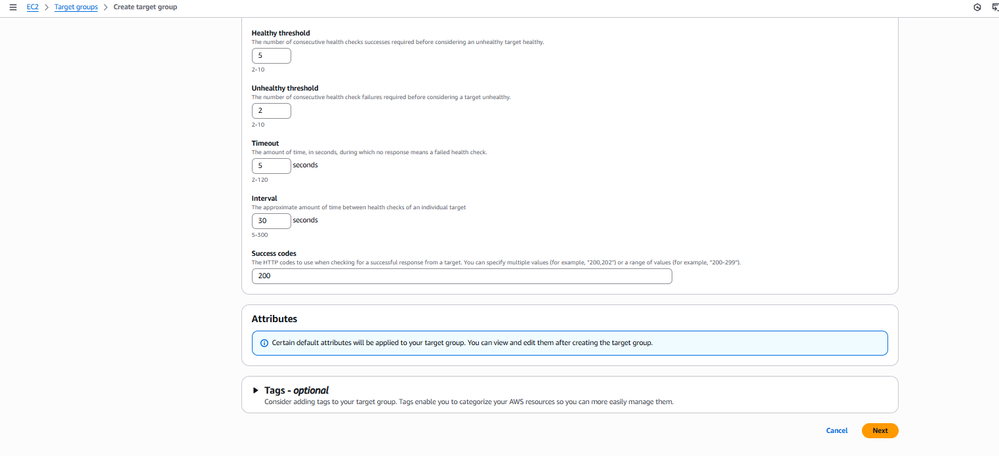The width and height of the screenshot is (999, 456).
Task: Click the Unhealthy threshold input box
Action: (271, 111)
